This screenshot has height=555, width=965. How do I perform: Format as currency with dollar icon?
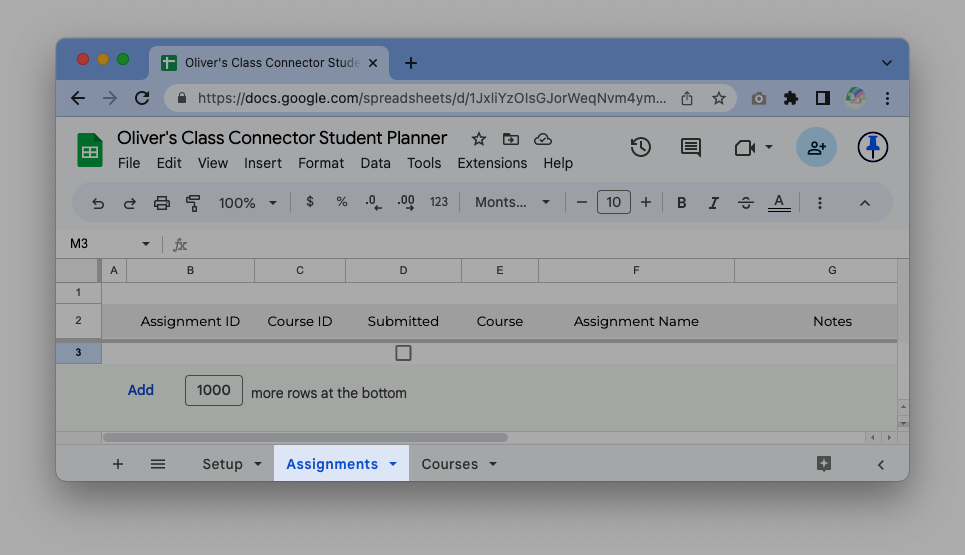pos(310,202)
